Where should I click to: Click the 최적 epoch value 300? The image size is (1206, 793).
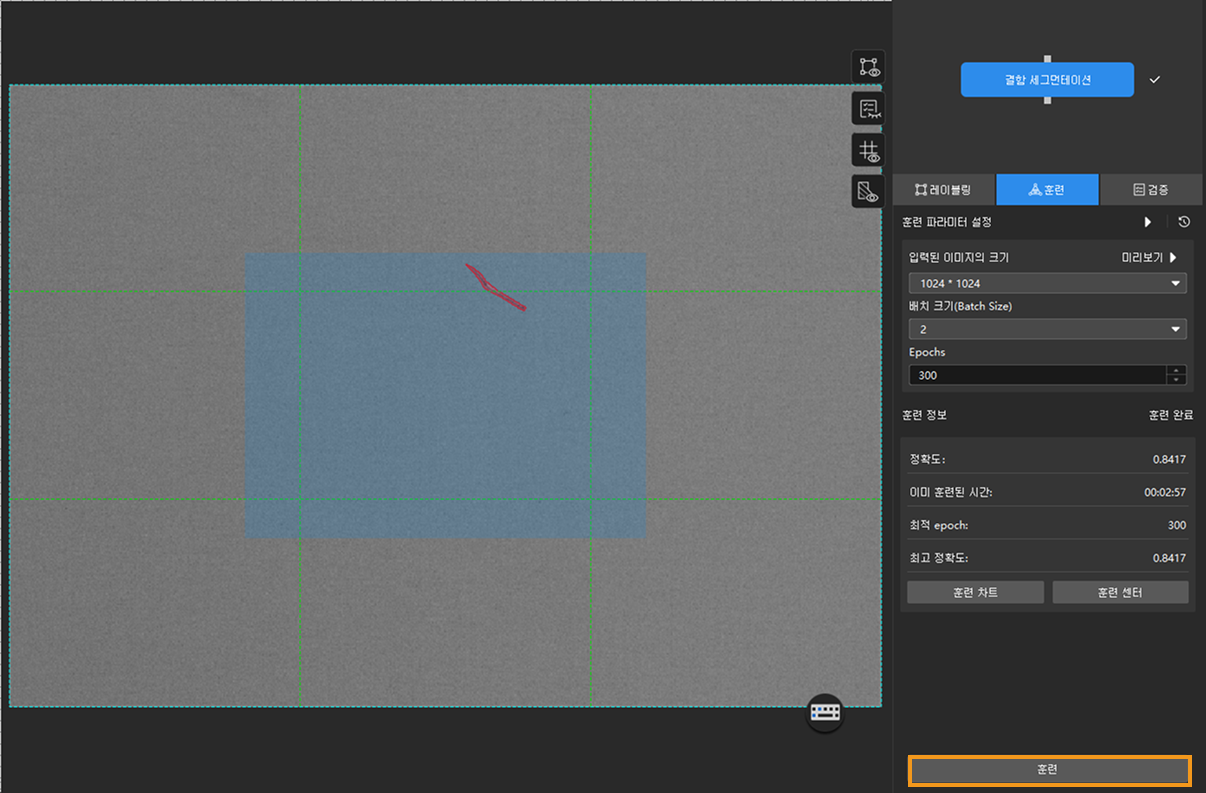point(1177,525)
